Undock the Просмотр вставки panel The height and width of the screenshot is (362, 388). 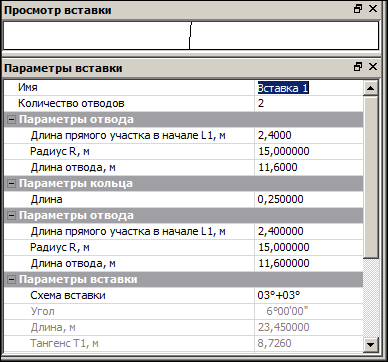(x=358, y=9)
